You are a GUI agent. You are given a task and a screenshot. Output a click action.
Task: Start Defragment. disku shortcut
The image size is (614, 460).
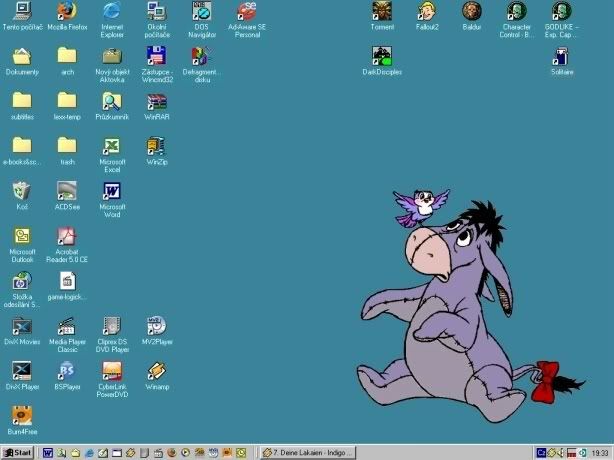202,65
